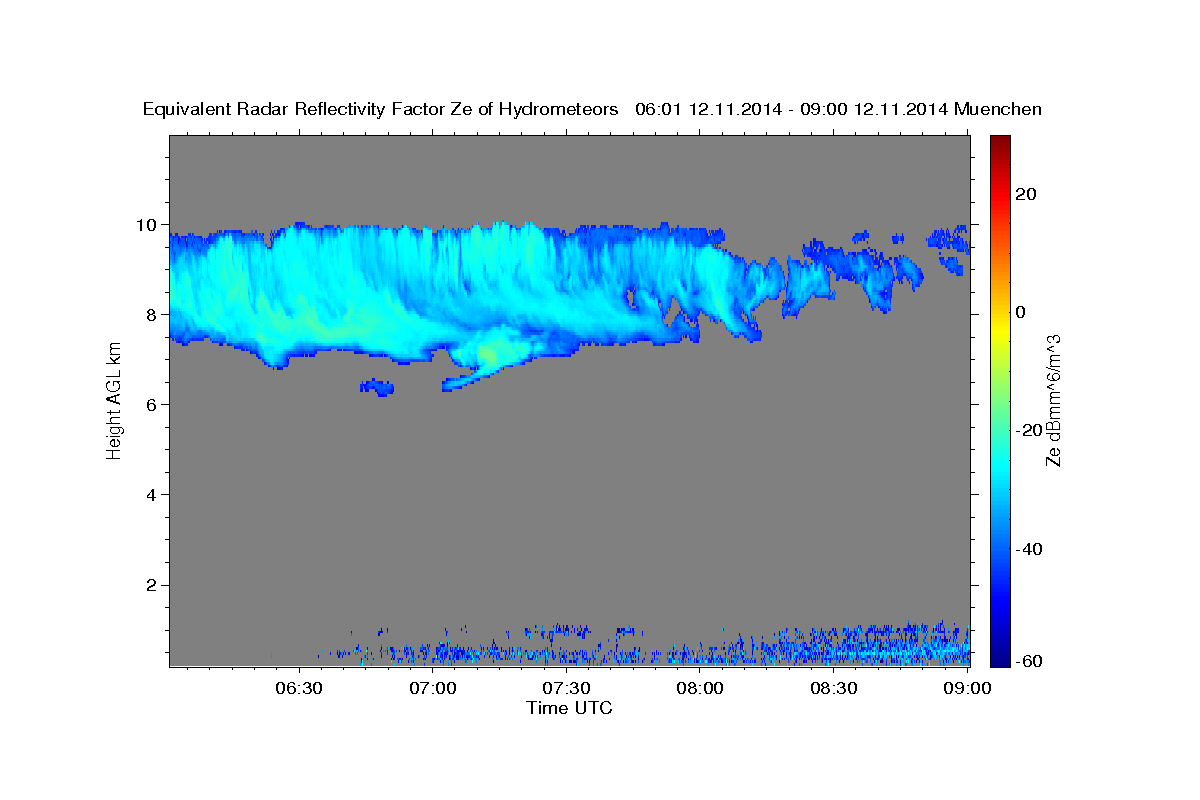Screen dimensions: 1200x800
Task: Click the dark blue bottom of the colorbar
Action: tap(1001, 655)
